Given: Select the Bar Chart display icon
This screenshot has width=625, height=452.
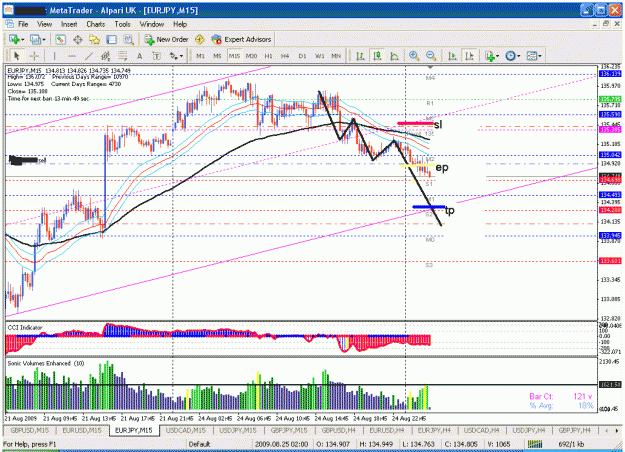Looking at the screenshot, I should tap(360, 56).
